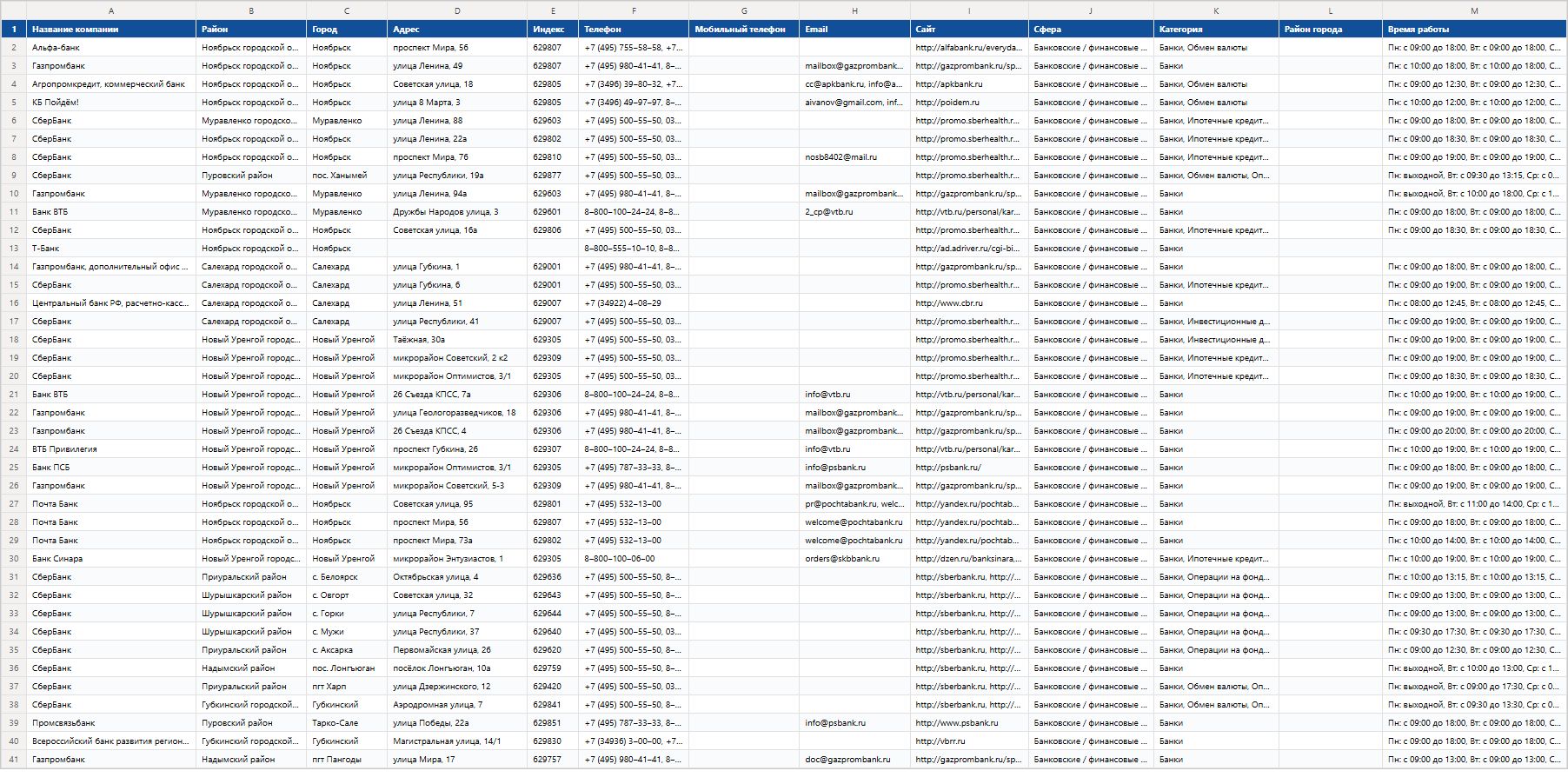Click the city cell 'пос. Лонгъюган'

347,668
